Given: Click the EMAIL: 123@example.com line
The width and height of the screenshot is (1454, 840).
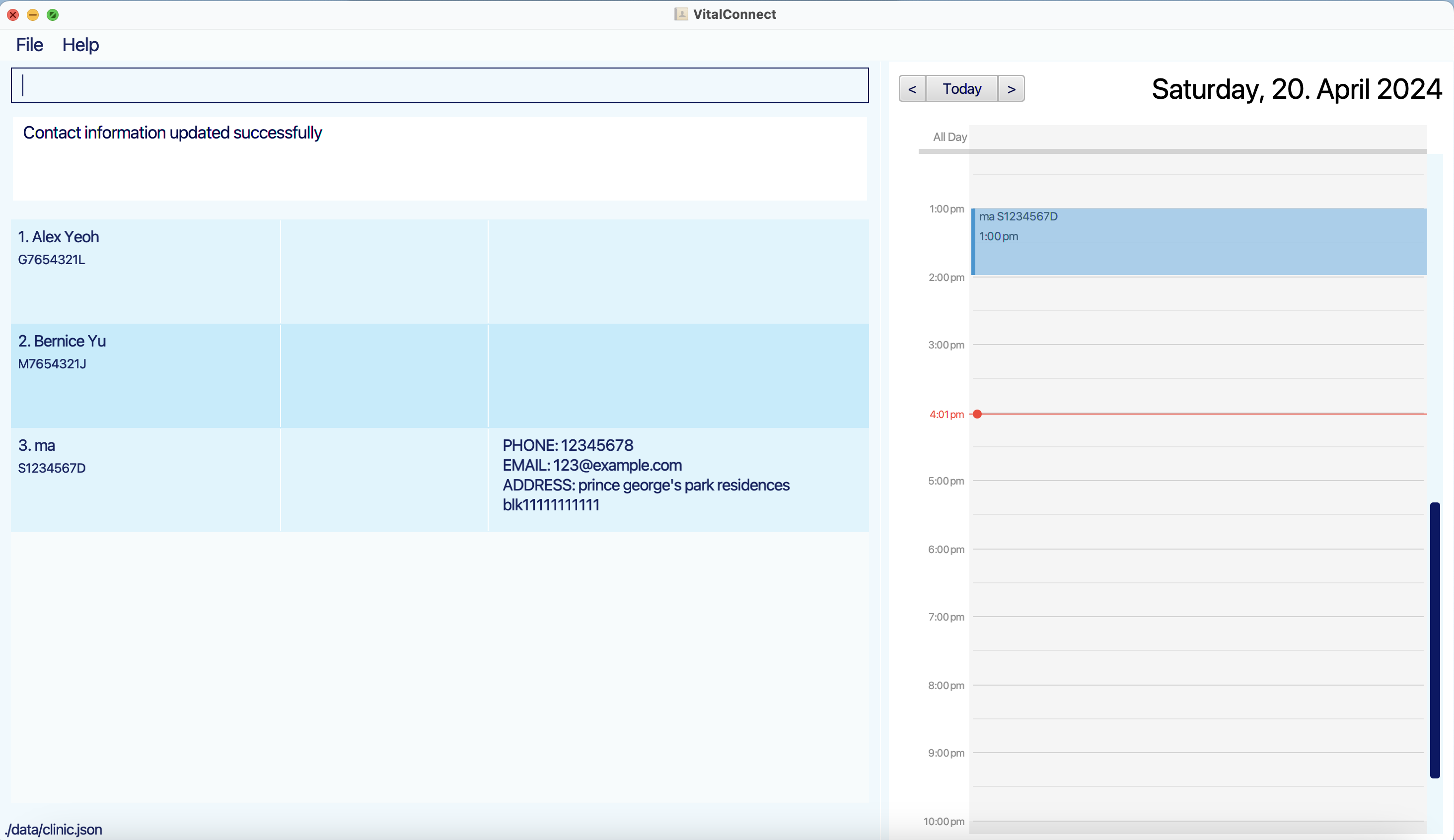Looking at the screenshot, I should click(x=592, y=465).
